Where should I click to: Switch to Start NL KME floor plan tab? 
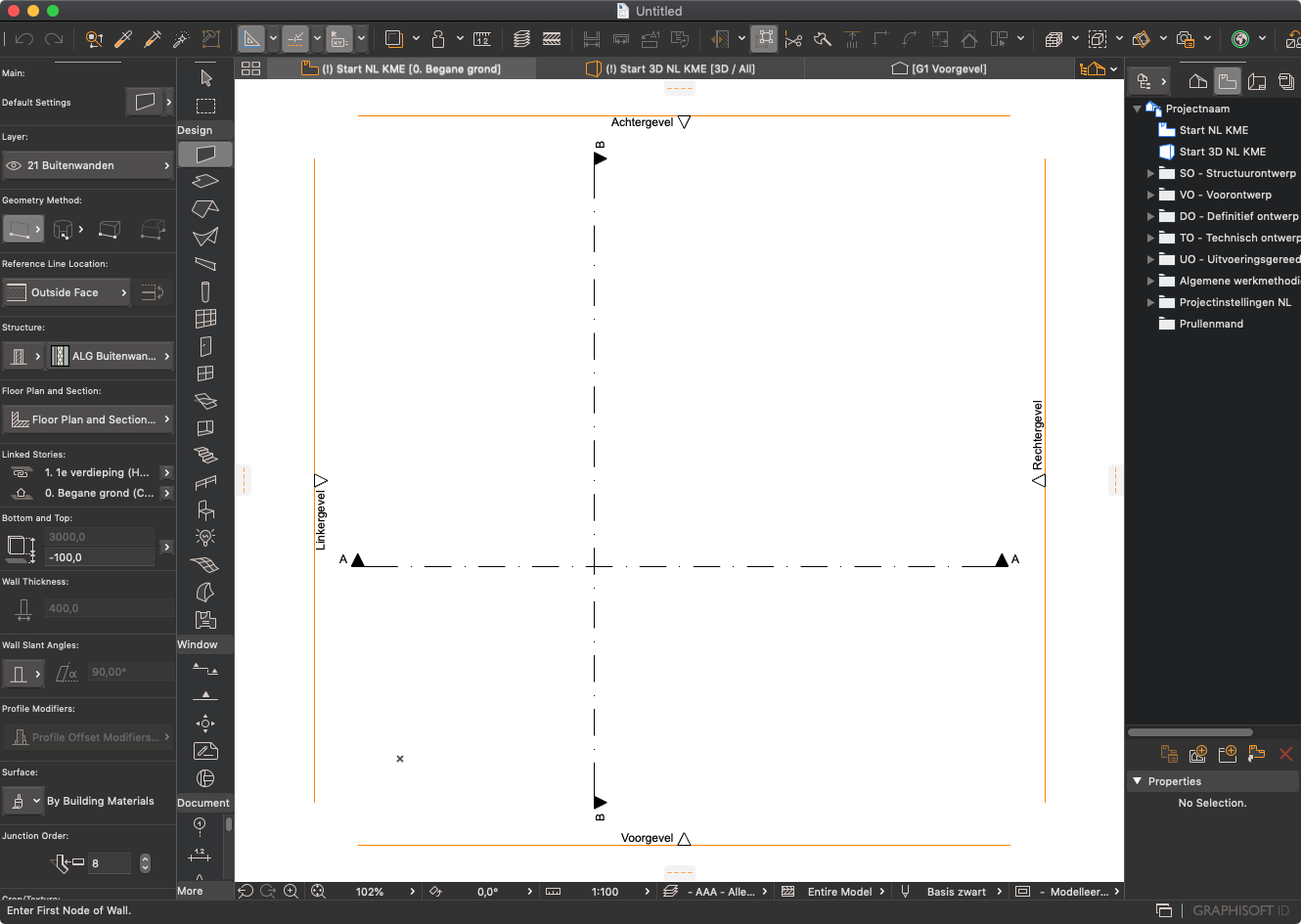tap(402, 68)
